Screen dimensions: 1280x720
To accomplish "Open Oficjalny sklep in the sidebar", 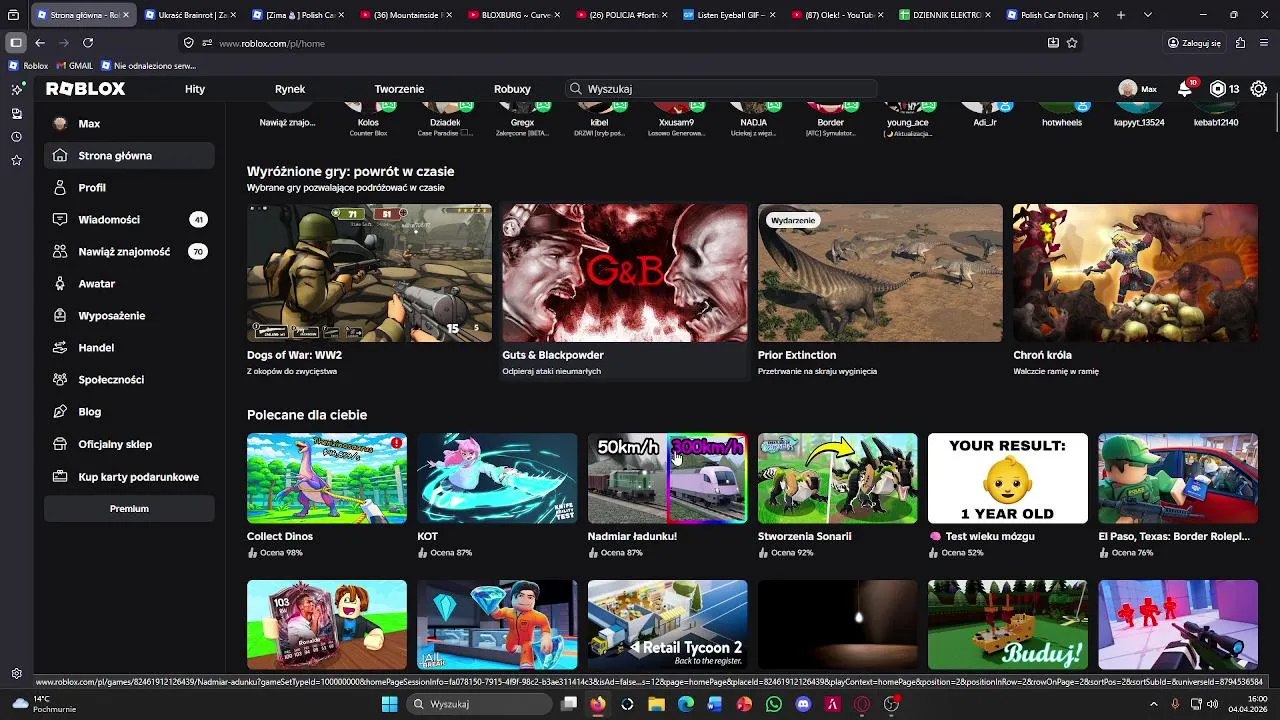I will click(129, 444).
